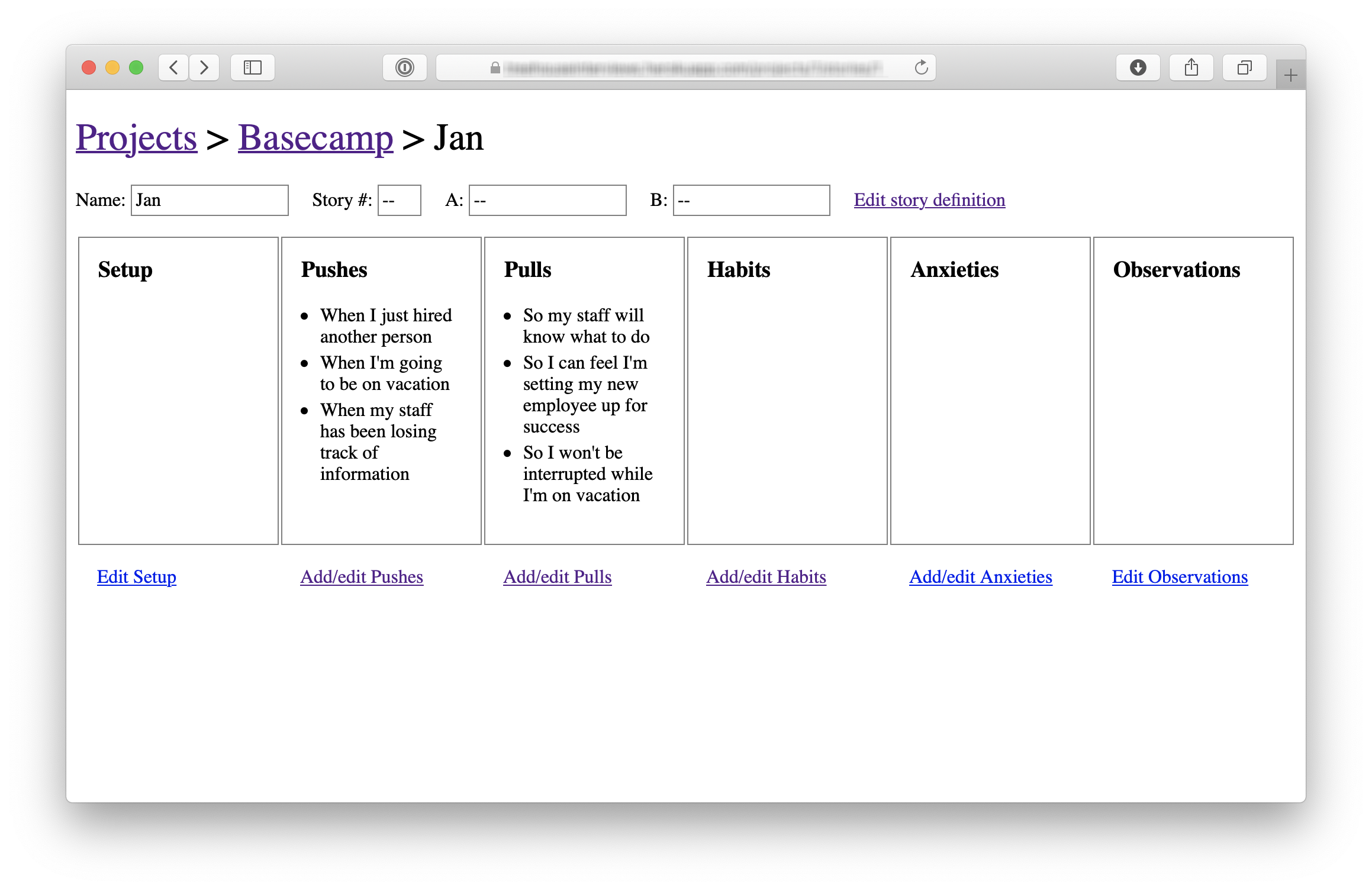Viewport: 1372px width, 890px height.
Task: Open the Basecamp breadcrumb link
Action: pyautogui.click(x=315, y=137)
